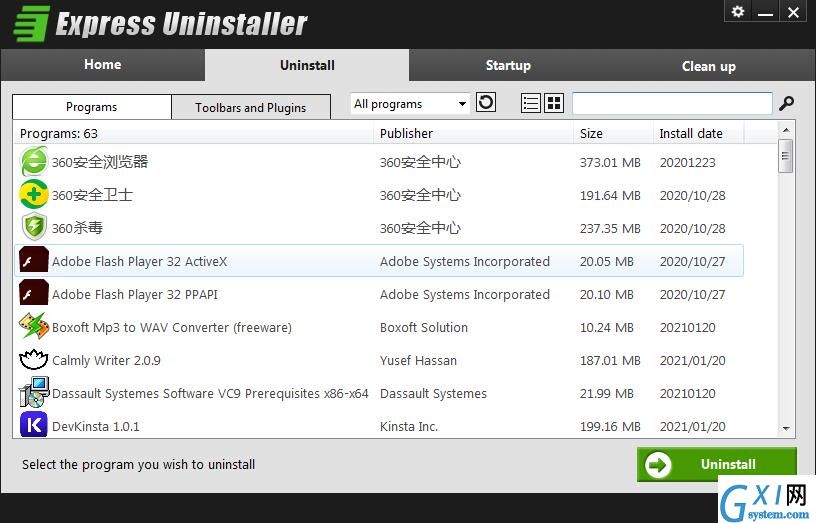Click Adobe Flash Player 32 PPAPI icon
The height and width of the screenshot is (523, 816).
[x=34, y=293]
